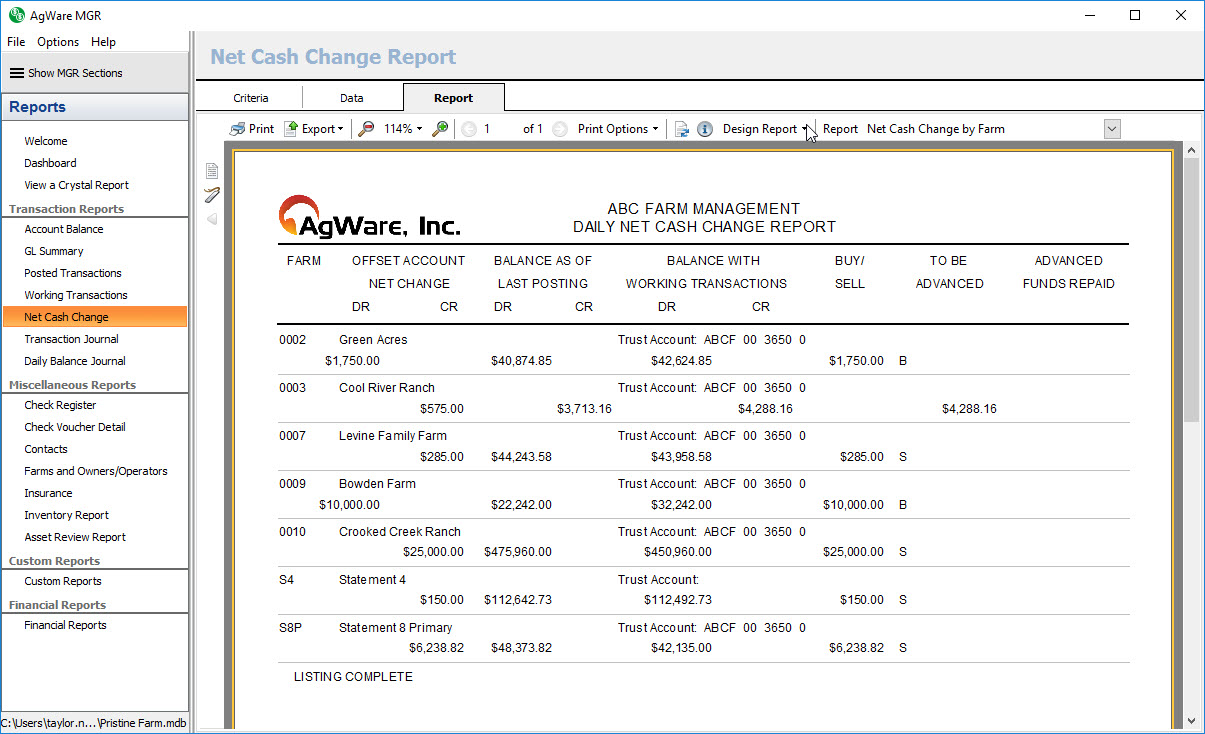
Task: Open the Options menu
Action: tap(58, 42)
